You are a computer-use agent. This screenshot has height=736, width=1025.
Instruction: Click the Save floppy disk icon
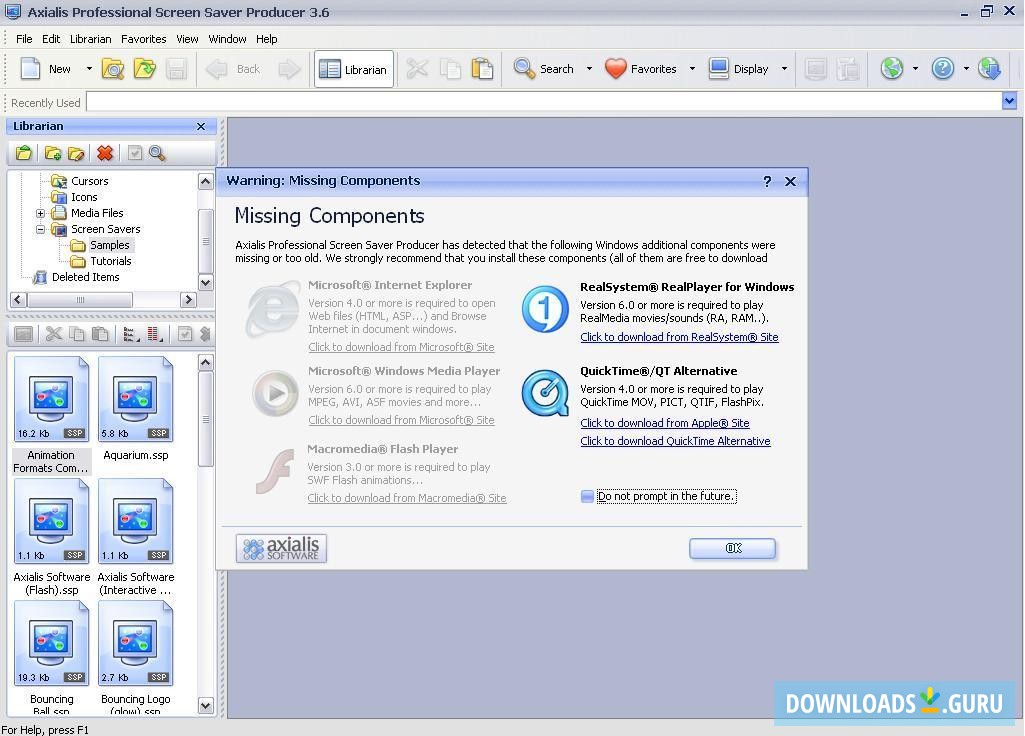[176, 69]
